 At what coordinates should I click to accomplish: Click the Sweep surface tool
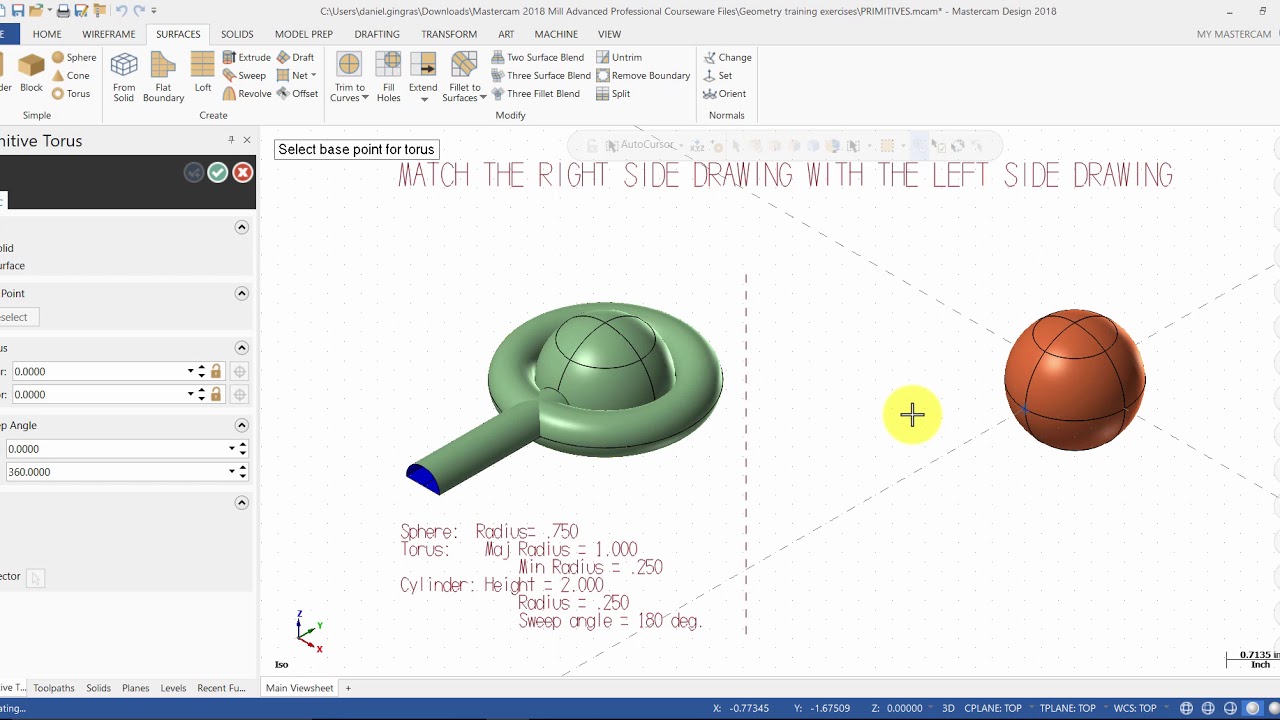click(244, 75)
